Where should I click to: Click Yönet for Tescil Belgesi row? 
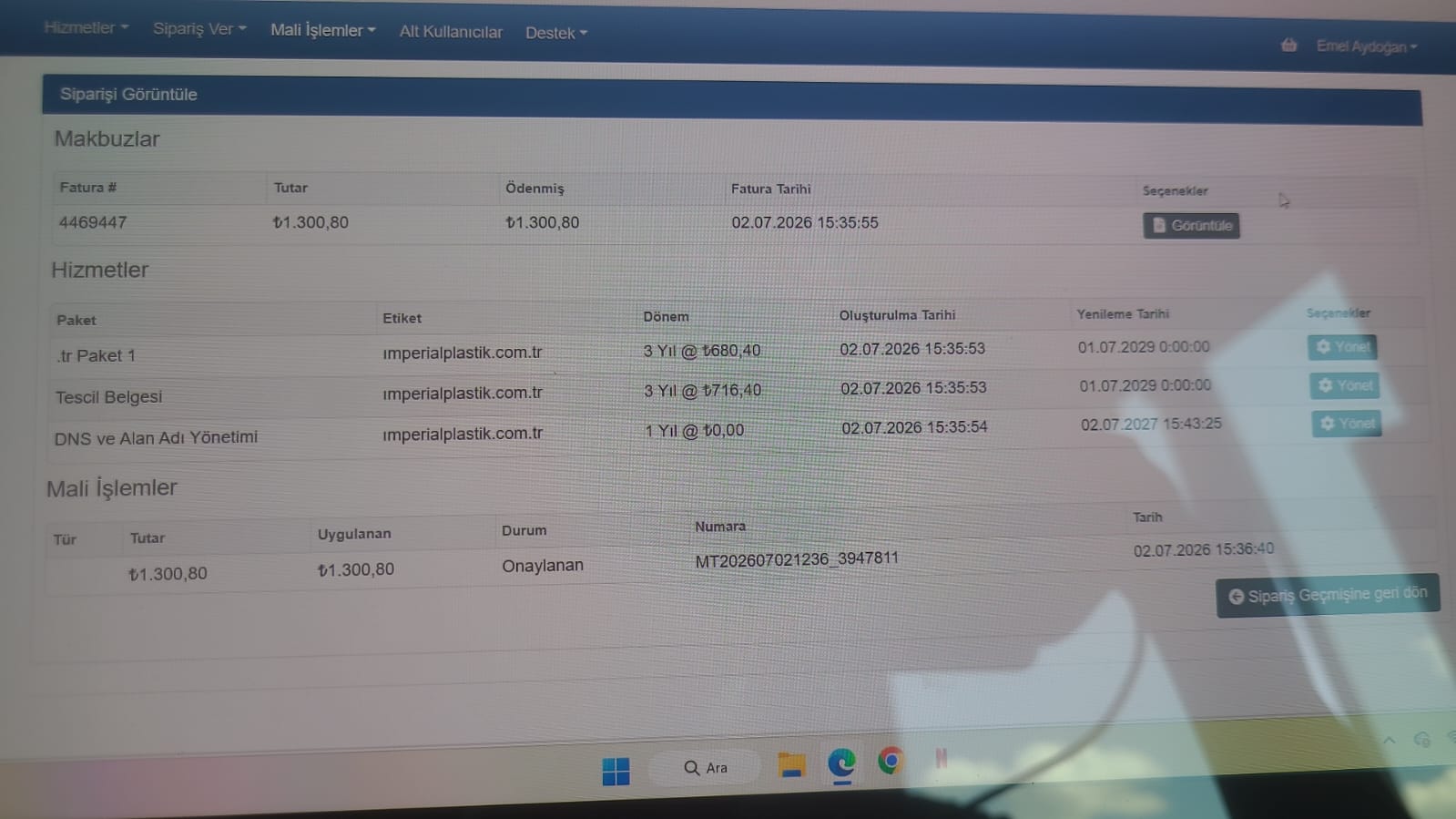pos(1345,385)
